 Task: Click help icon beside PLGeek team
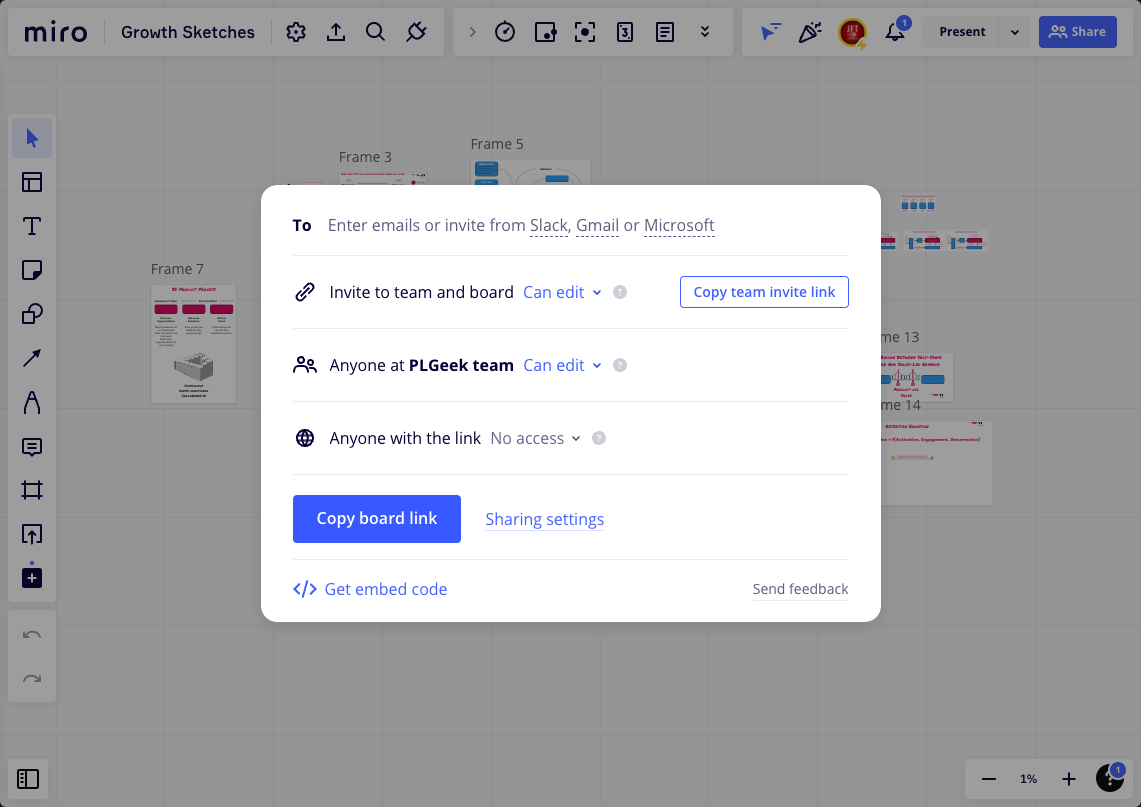(620, 365)
